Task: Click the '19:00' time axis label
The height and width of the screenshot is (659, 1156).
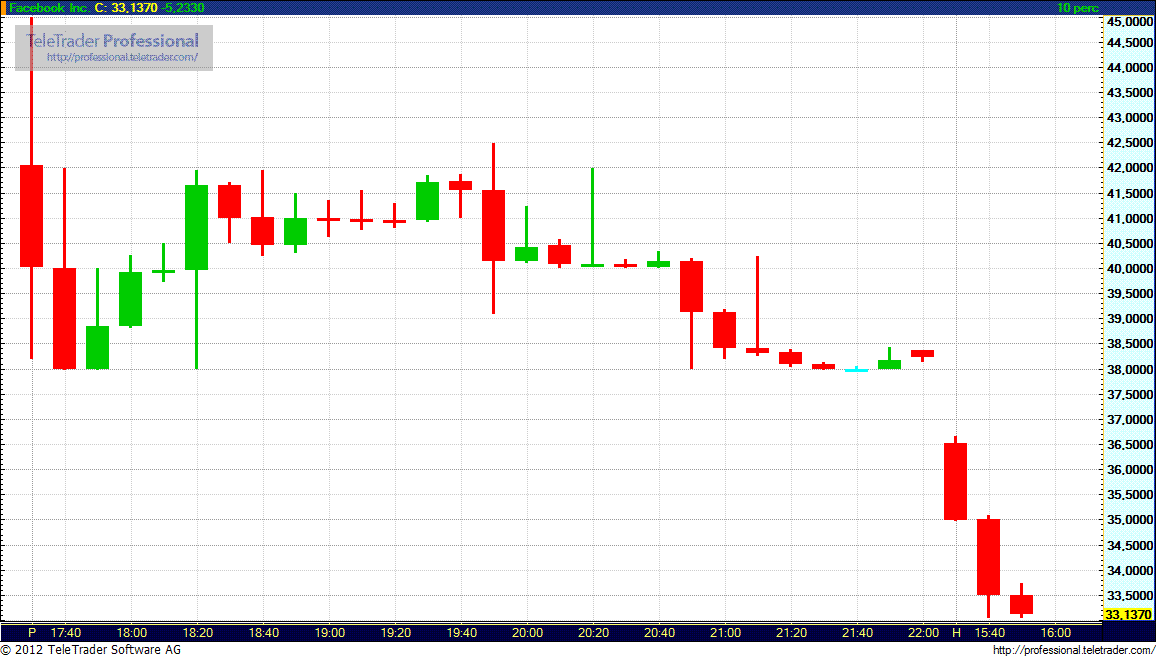Action: click(x=330, y=632)
